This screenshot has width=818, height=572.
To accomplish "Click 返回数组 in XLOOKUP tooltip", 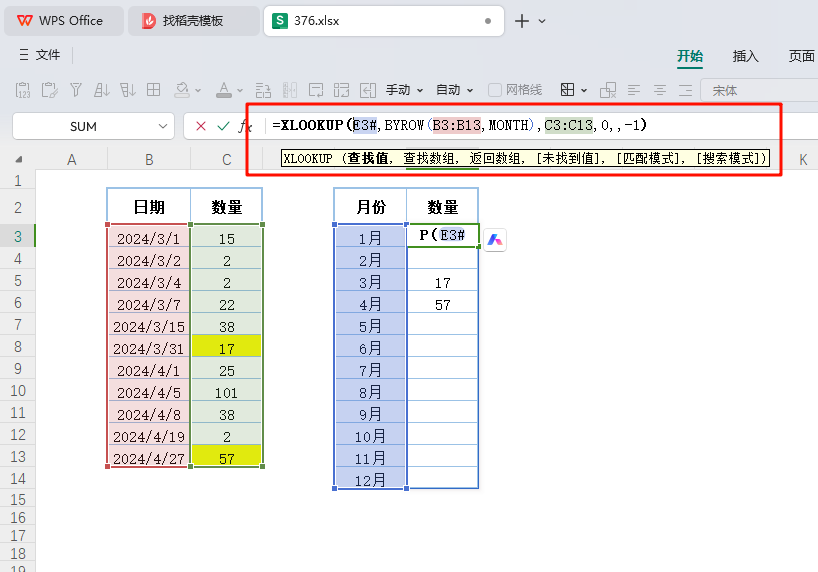I will pos(495,158).
